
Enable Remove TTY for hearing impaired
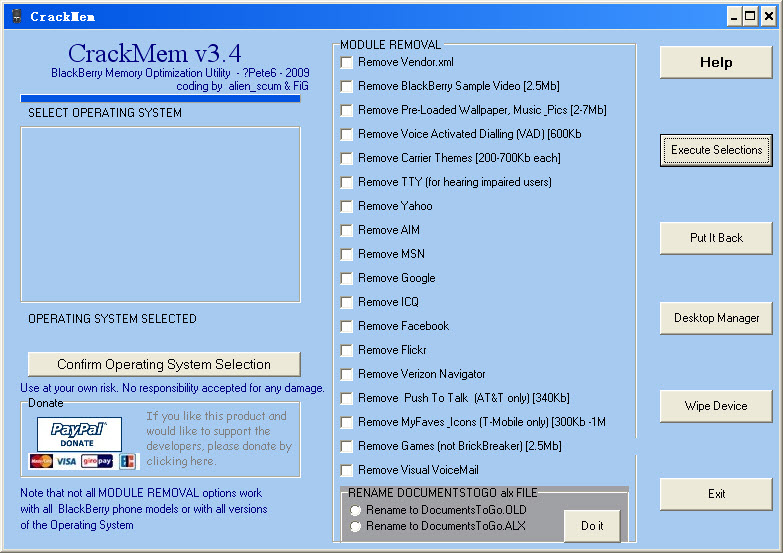tap(346, 182)
